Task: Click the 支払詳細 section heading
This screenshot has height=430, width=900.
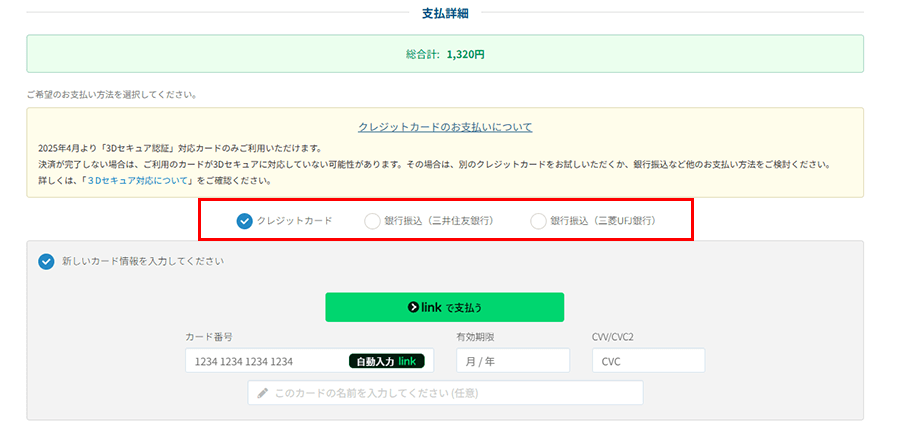Action: pos(445,13)
